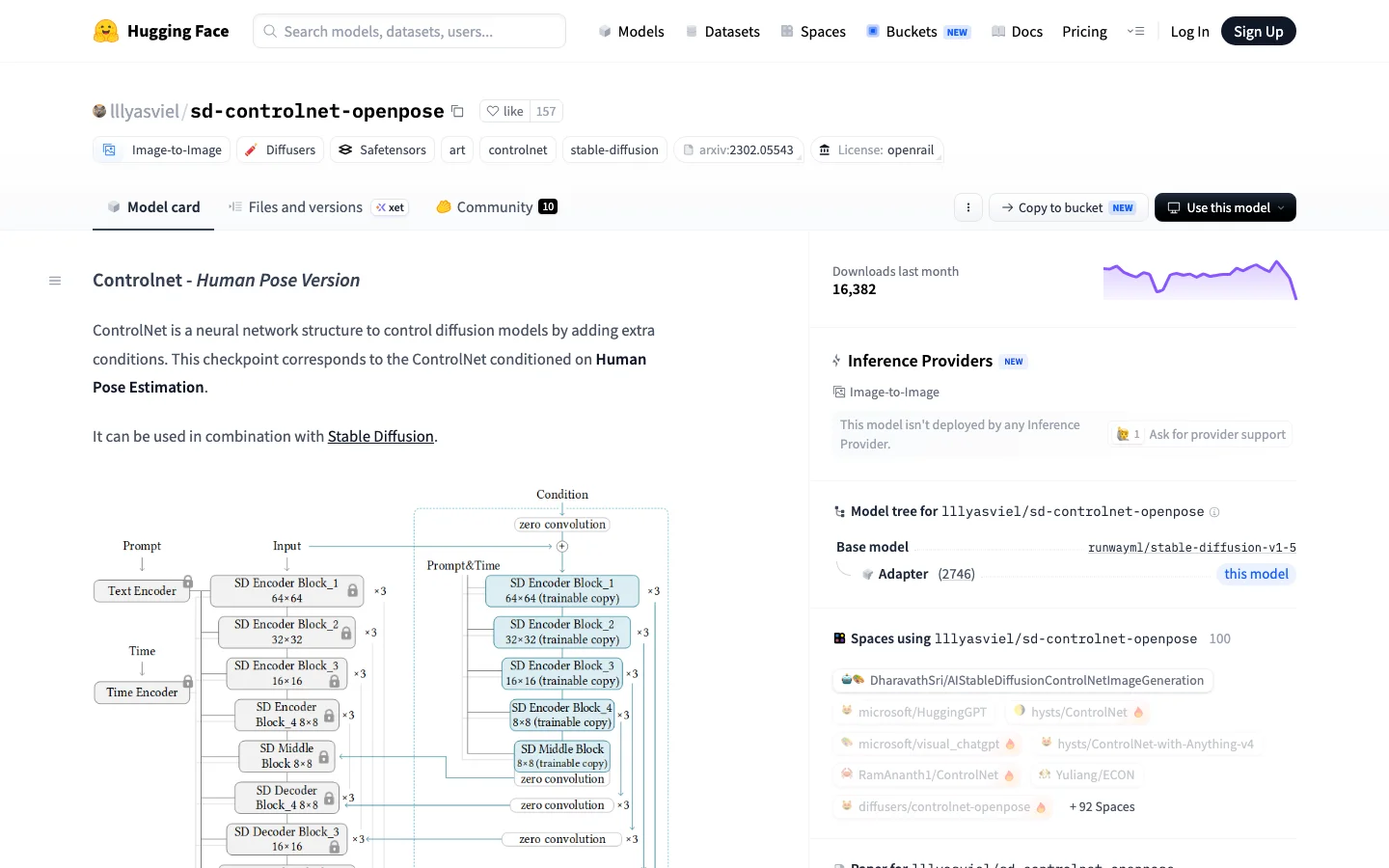Open the Yuliang/ECON space
Image resolution: width=1389 pixels, height=868 pixels.
[1086, 774]
